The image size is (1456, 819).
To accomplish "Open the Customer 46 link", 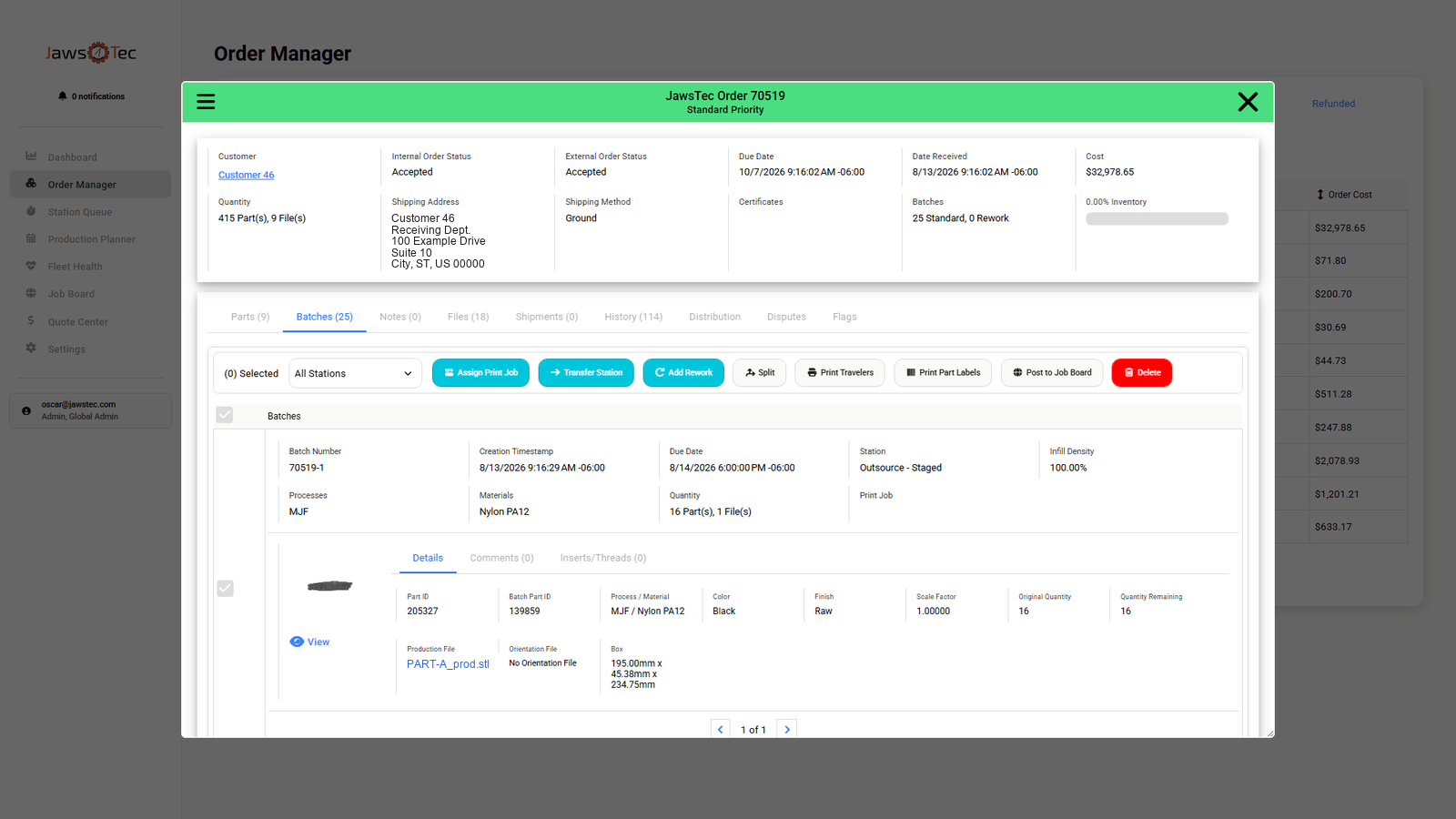I will point(246,175).
